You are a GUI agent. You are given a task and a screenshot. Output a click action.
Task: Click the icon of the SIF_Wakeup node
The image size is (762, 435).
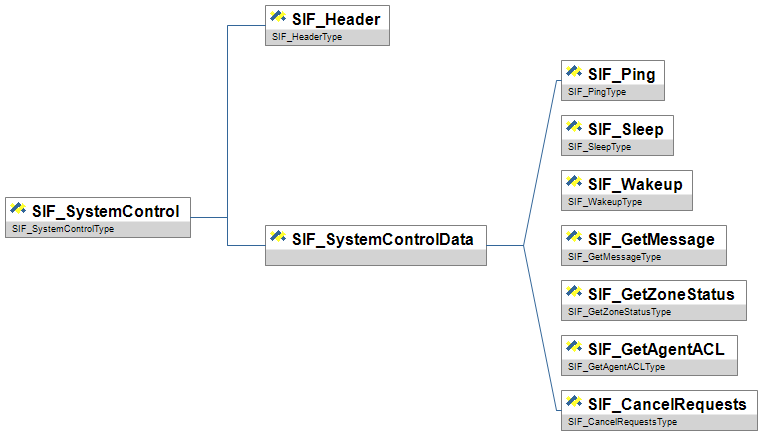pos(574,184)
